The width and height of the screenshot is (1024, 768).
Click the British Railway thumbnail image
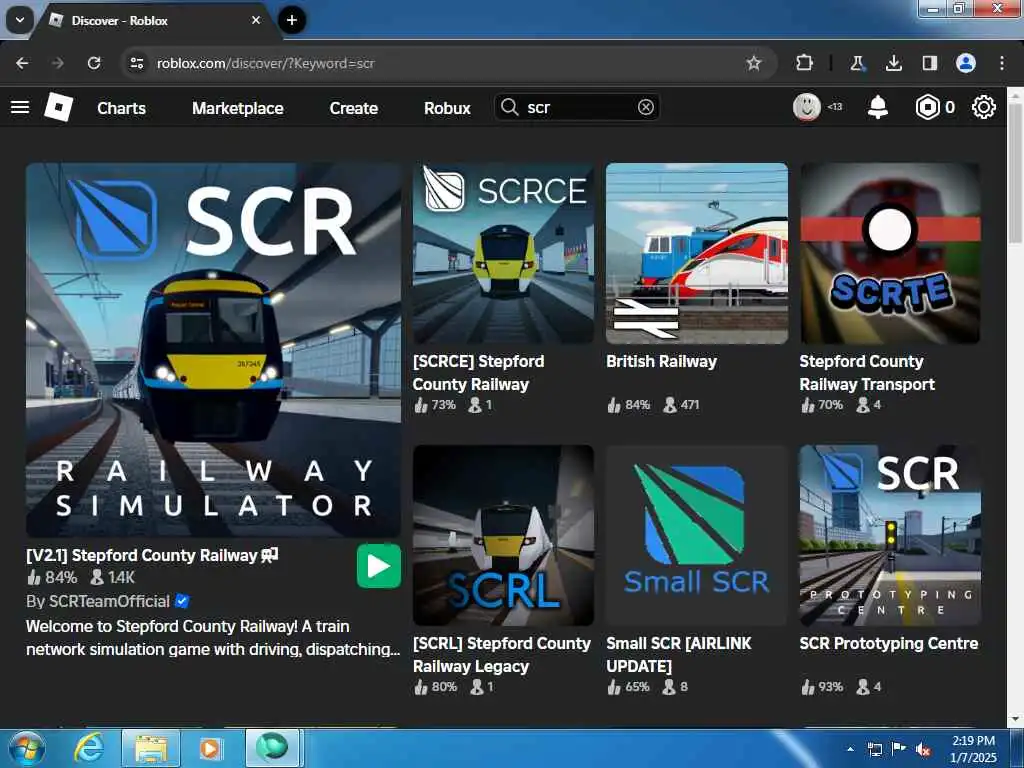(x=697, y=253)
